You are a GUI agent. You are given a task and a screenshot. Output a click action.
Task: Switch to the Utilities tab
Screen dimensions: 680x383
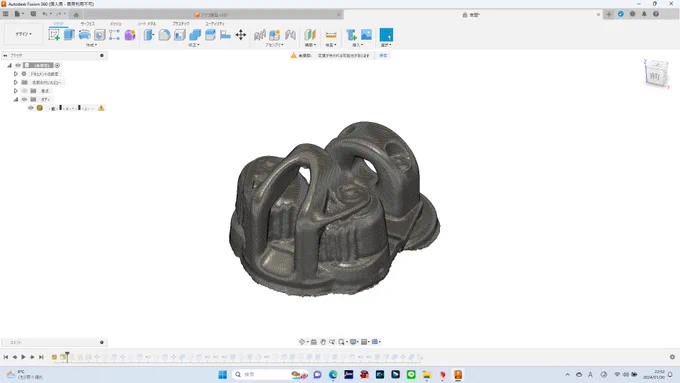point(215,23)
